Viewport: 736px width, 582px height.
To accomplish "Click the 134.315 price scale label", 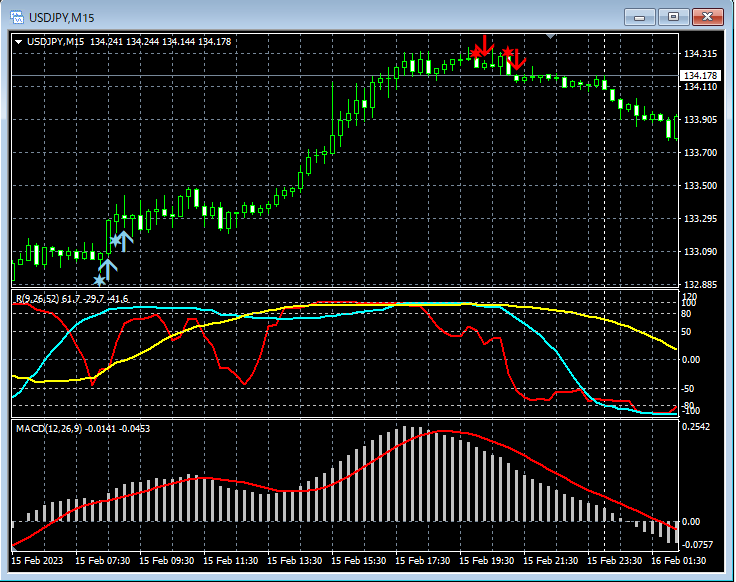I will pos(700,54).
